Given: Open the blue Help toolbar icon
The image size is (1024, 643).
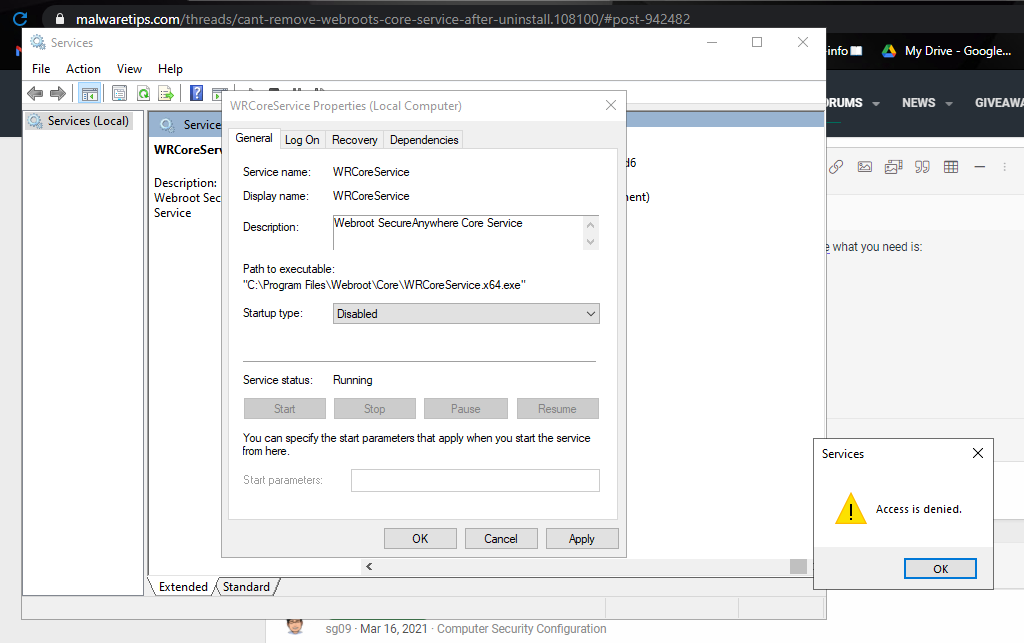Looking at the screenshot, I should pos(197,93).
